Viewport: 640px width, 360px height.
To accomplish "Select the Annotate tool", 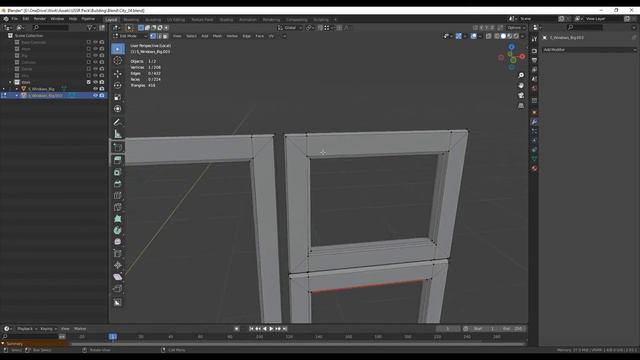I will [118, 122].
